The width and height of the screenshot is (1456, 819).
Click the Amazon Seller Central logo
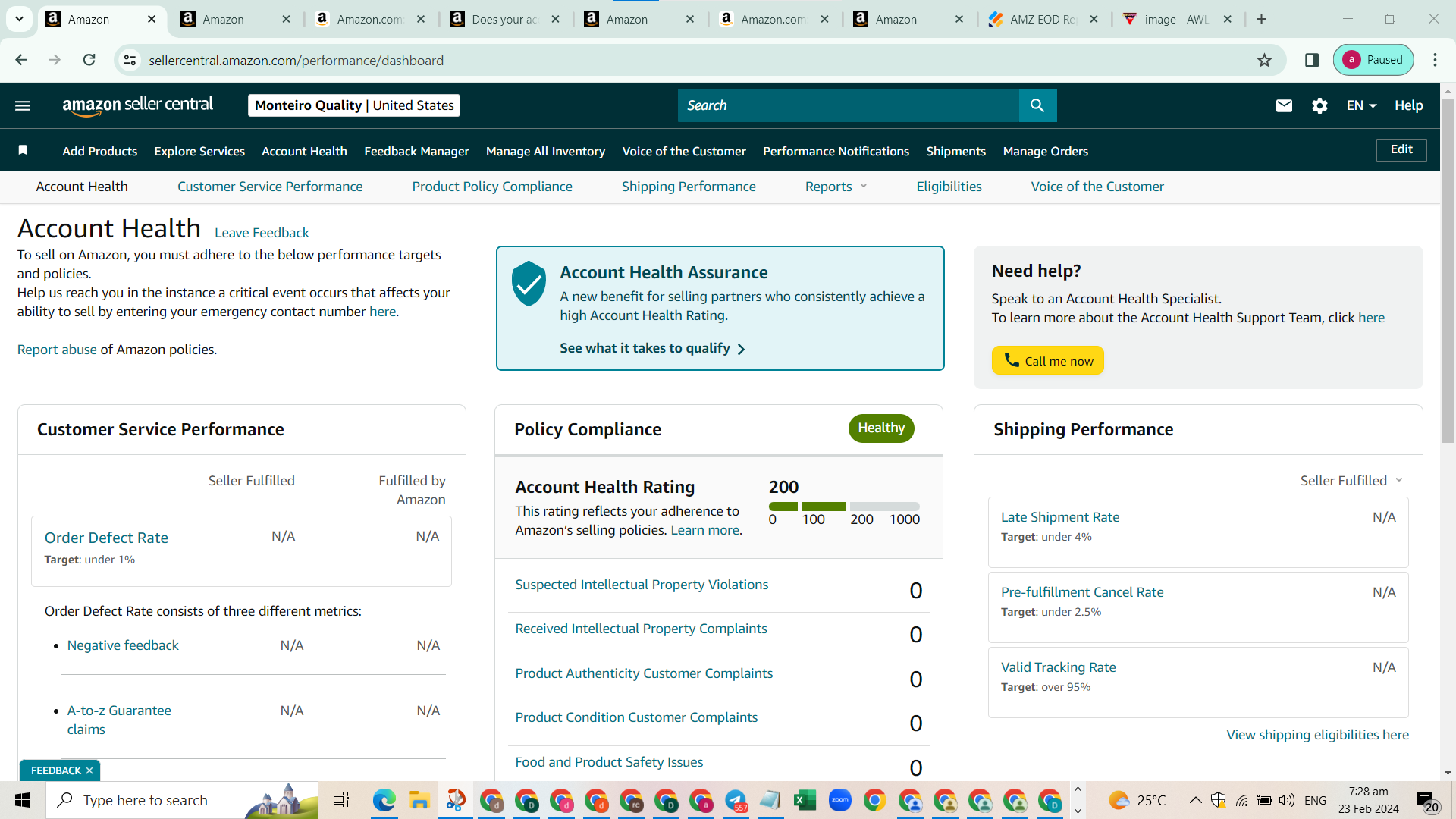pyautogui.click(x=137, y=105)
